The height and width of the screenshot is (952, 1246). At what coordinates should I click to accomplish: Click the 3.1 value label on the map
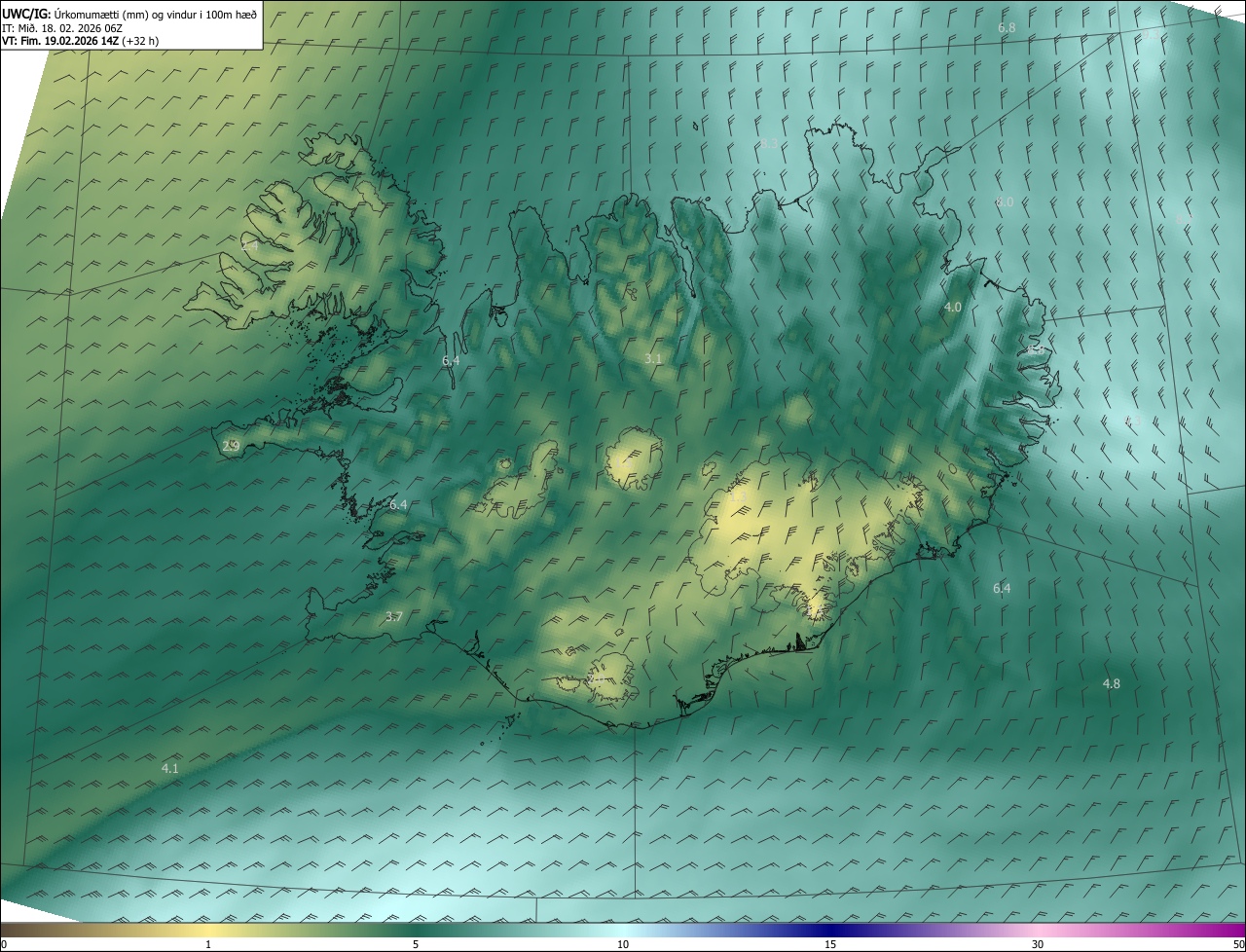pos(653,359)
